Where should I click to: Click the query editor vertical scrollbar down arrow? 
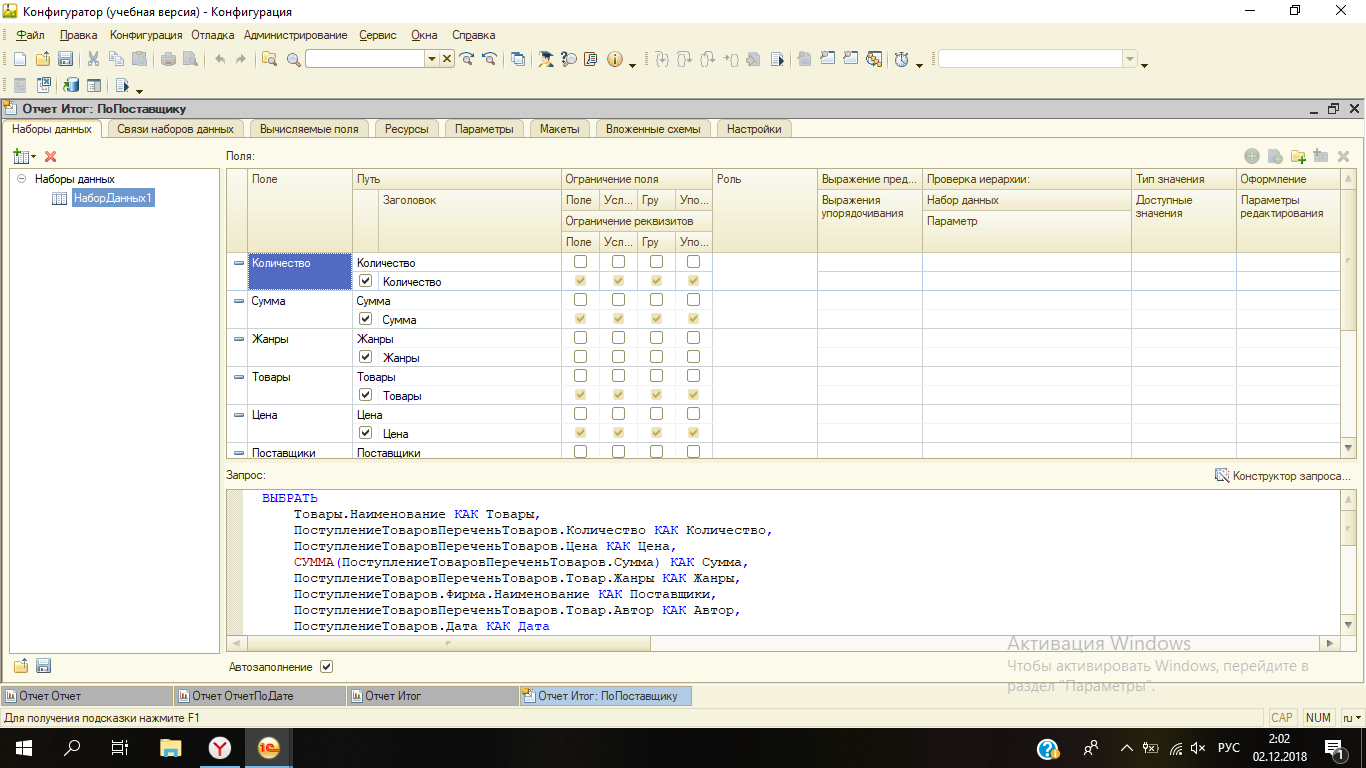[x=1348, y=626]
